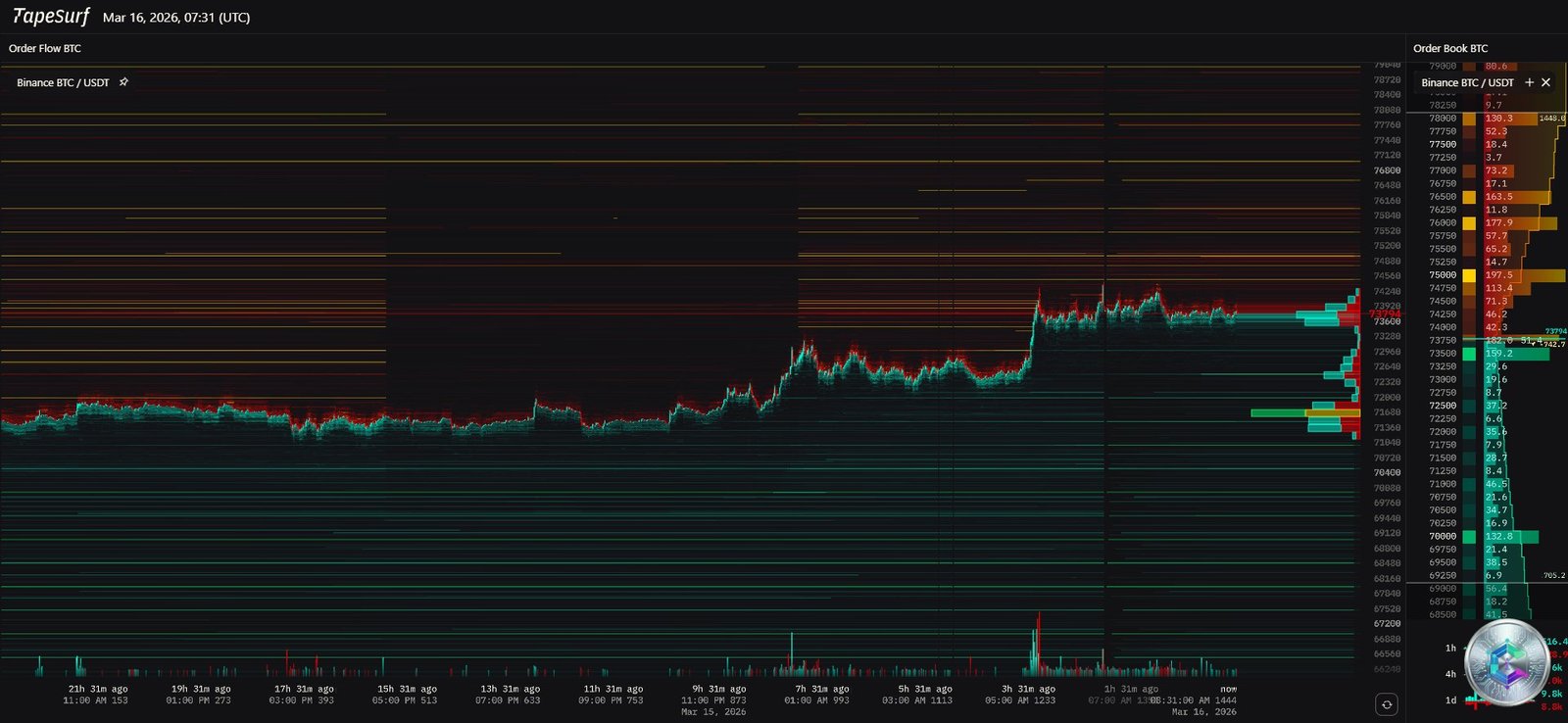Image resolution: width=1568 pixels, height=723 pixels.
Task: Click the refresh icon below the price axis
Action: (1387, 704)
